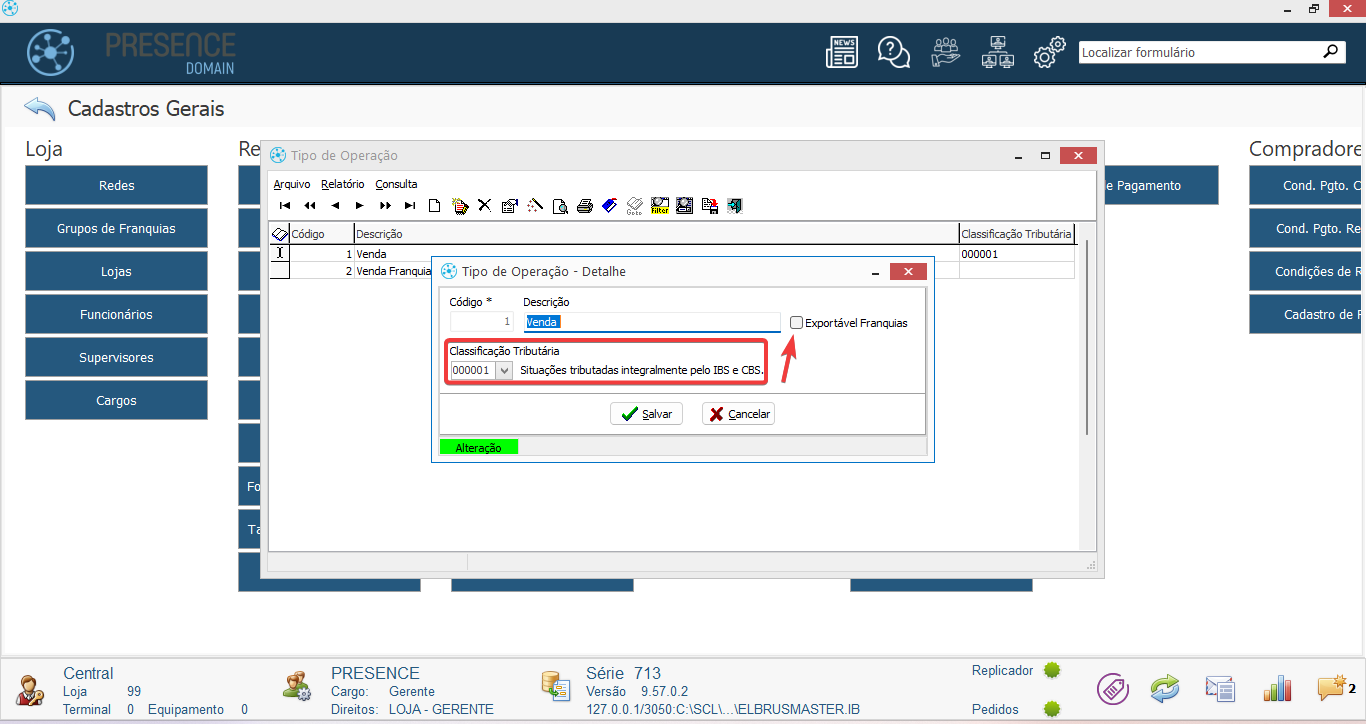Click the Cancelar button
This screenshot has height=724, width=1366.
coord(738,414)
